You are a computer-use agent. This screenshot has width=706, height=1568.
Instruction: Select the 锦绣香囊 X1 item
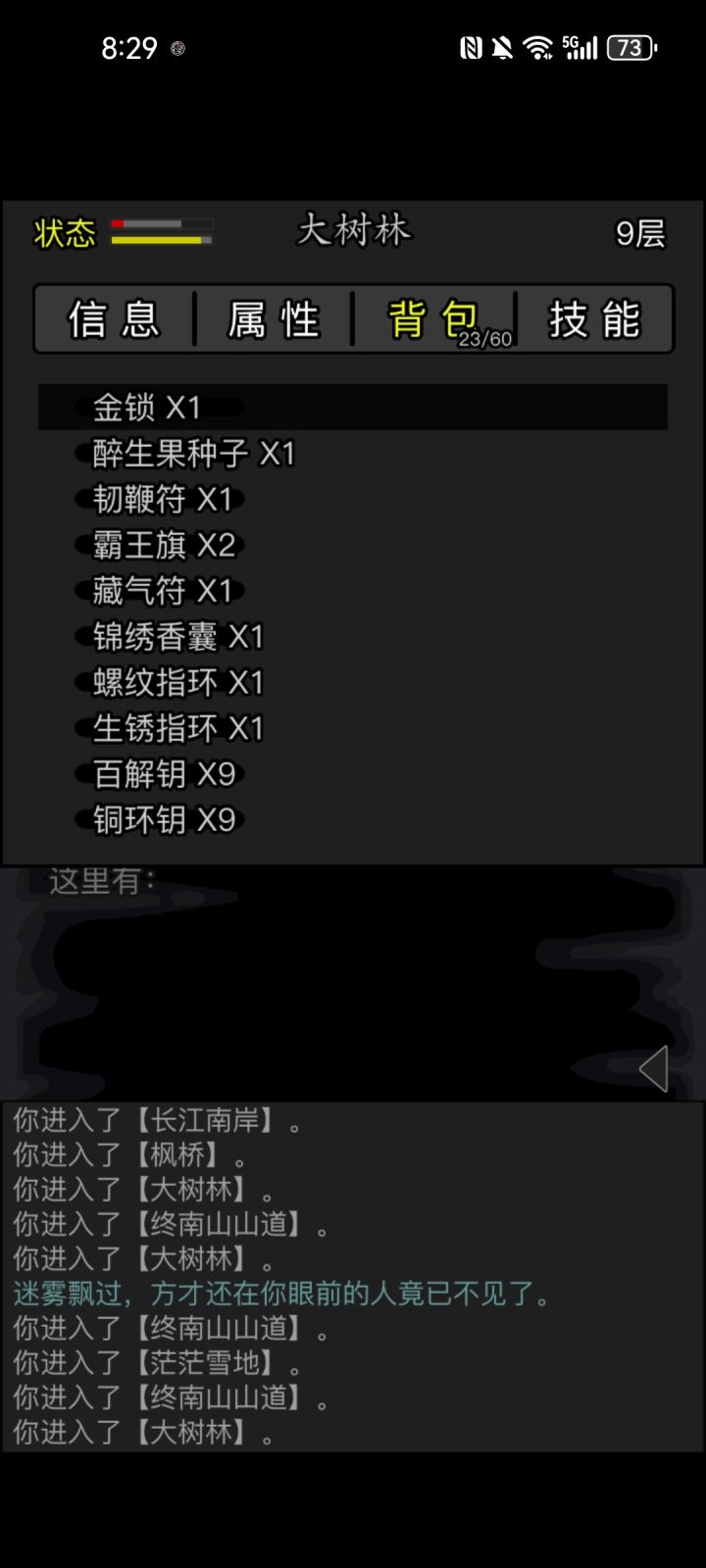(x=353, y=637)
